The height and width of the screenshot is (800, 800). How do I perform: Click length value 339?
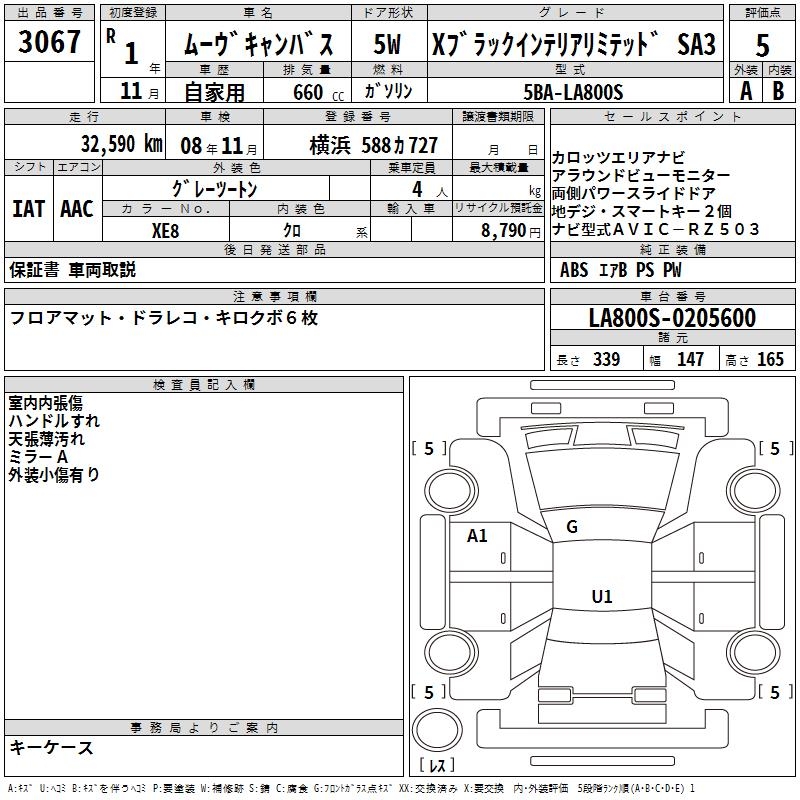coord(606,360)
